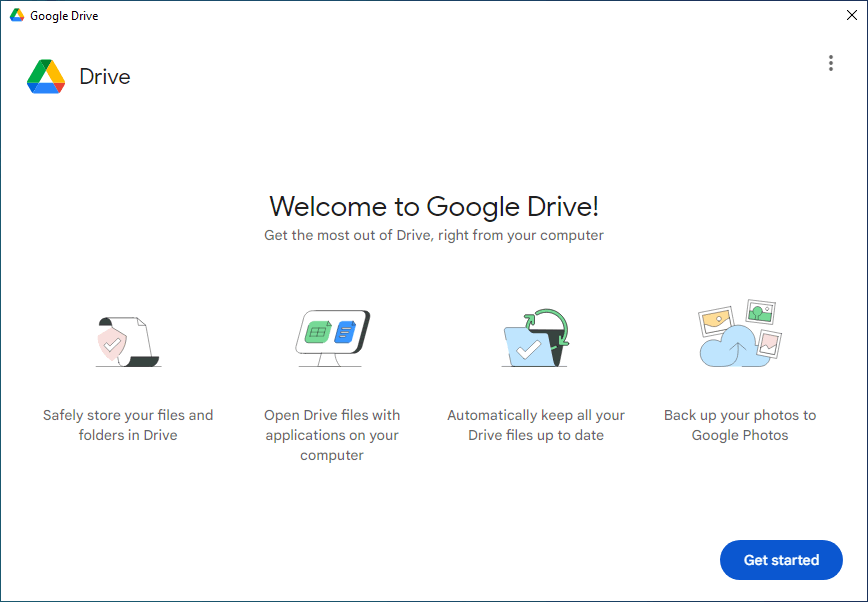
Task: Click the 'Google Drive' window title text
Action: 64,16
